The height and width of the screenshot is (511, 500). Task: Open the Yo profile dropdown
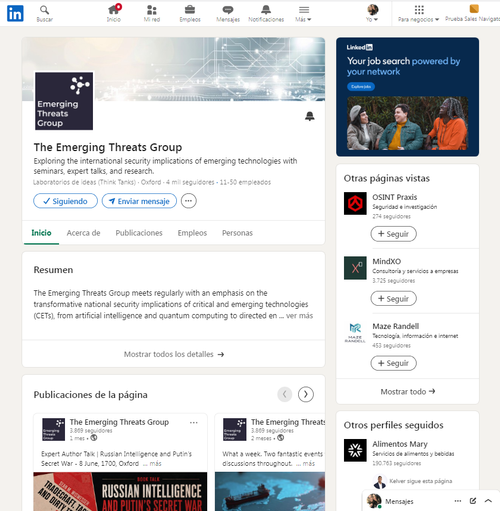pyautogui.click(x=372, y=14)
